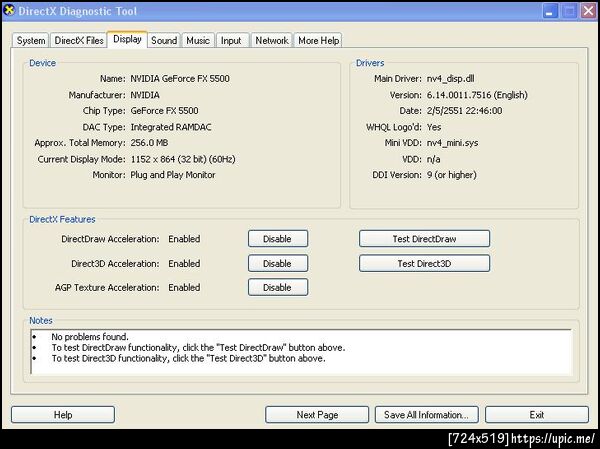The image size is (600, 449).
Task: Disable Direct3D Acceleration
Action: click(x=278, y=263)
